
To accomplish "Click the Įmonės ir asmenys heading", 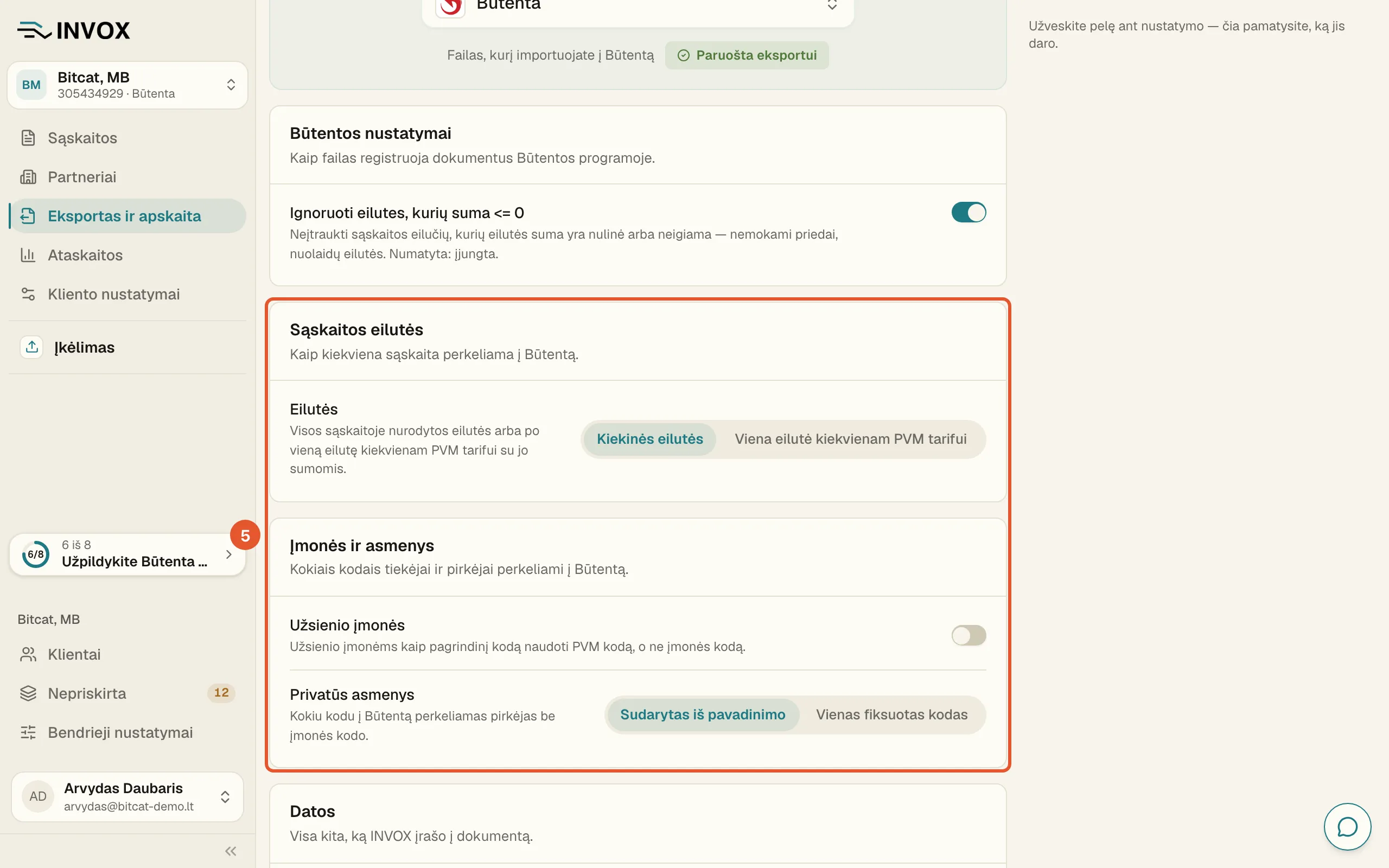I will tap(361, 545).
